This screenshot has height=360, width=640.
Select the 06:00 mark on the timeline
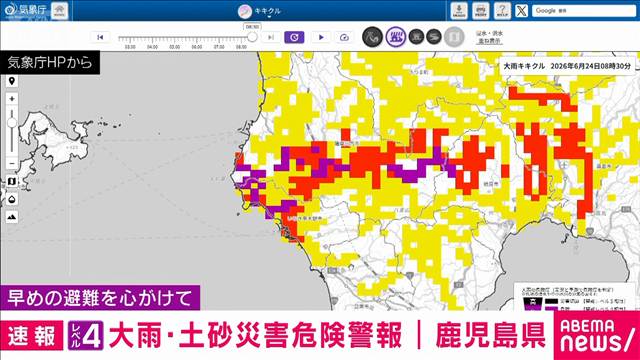pos(197,47)
